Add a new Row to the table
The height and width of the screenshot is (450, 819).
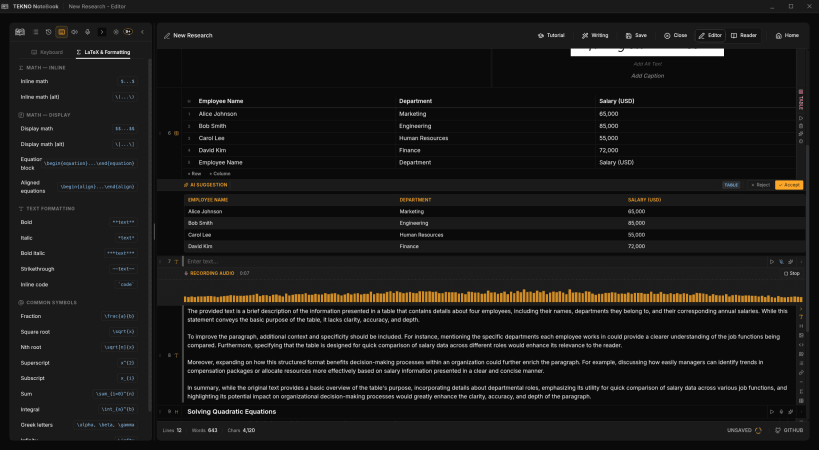pyautogui.click(x=194, y=173)
